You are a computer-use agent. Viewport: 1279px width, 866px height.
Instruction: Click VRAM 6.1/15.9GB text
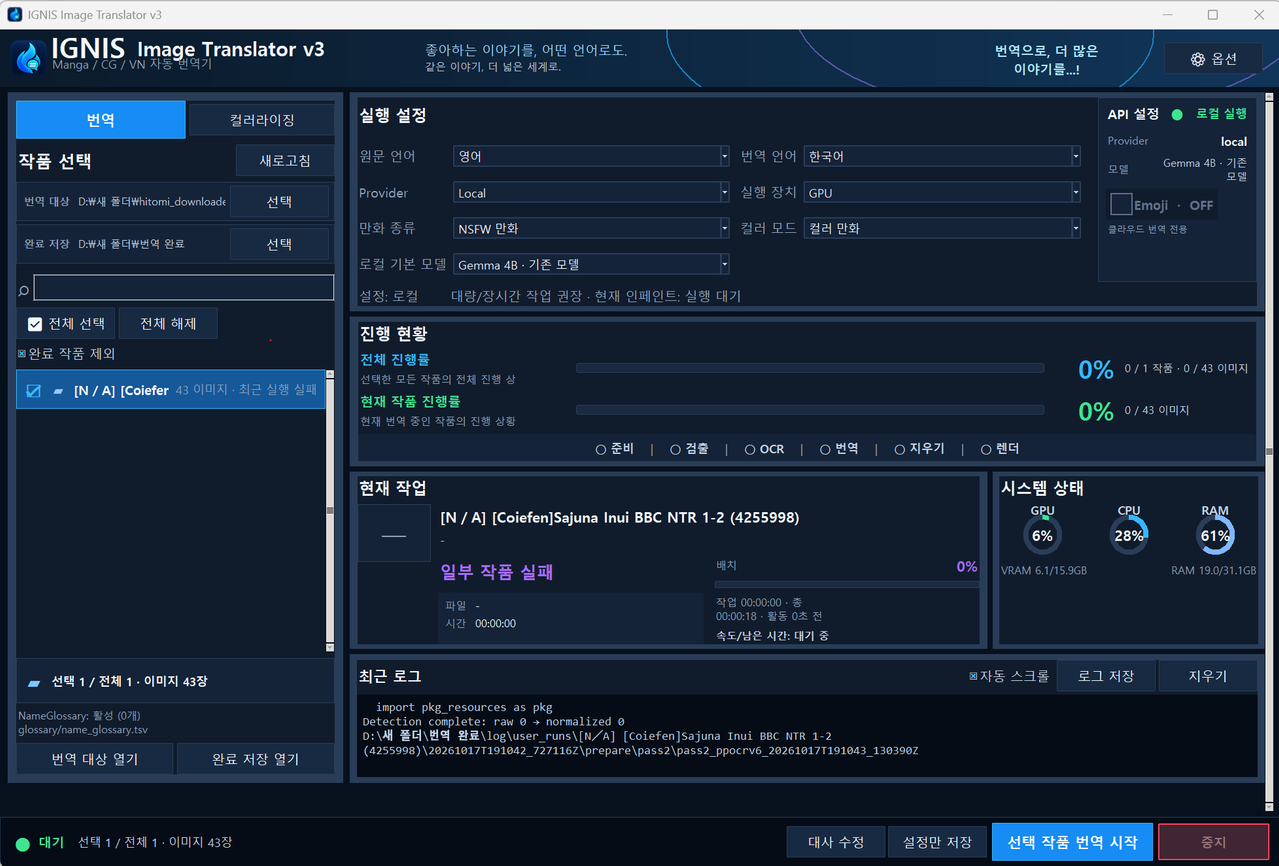pos(1044,571)
